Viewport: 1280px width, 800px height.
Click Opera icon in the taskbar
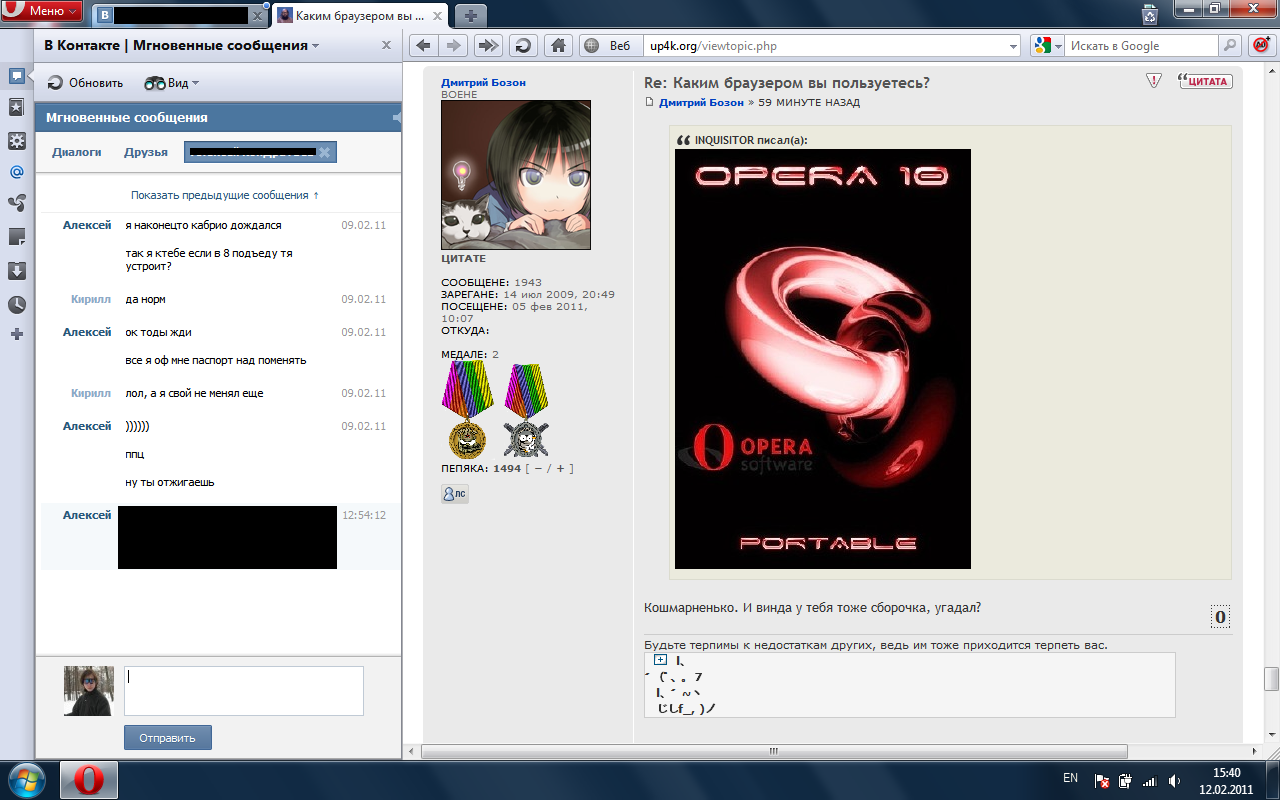88,780
